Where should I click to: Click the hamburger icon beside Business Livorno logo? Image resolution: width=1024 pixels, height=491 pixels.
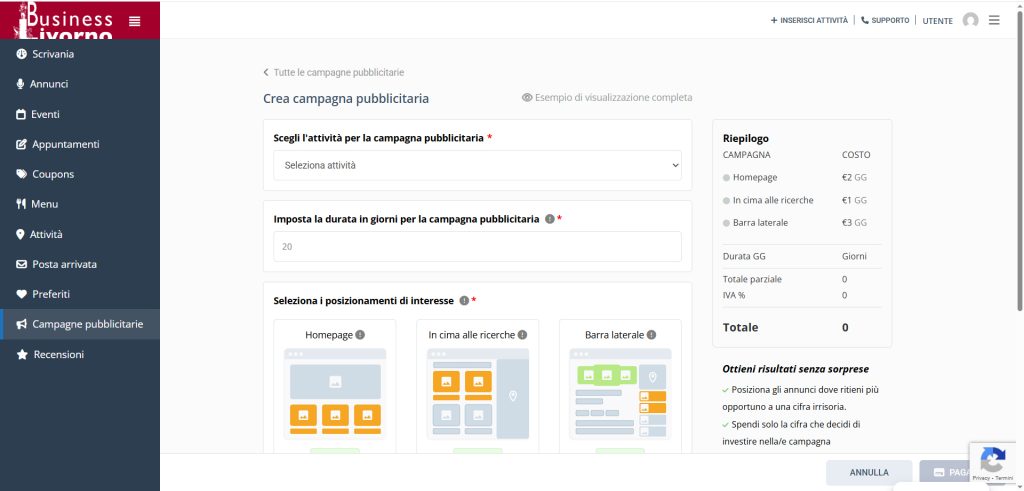coord(135,21)
